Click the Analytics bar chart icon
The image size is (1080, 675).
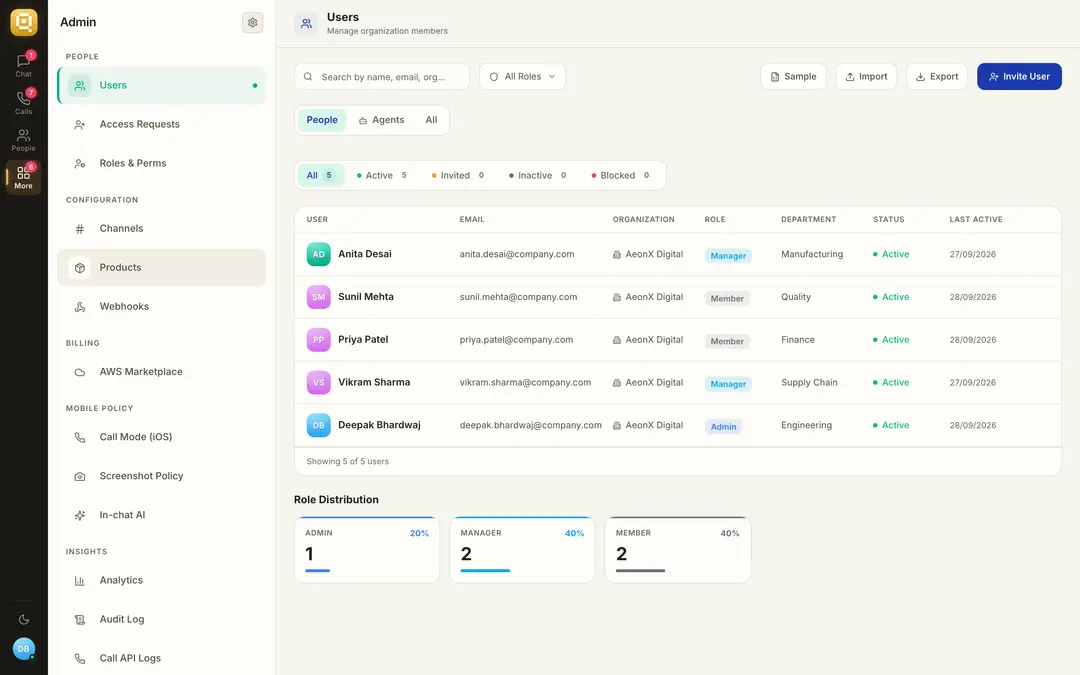click(80, 581)
